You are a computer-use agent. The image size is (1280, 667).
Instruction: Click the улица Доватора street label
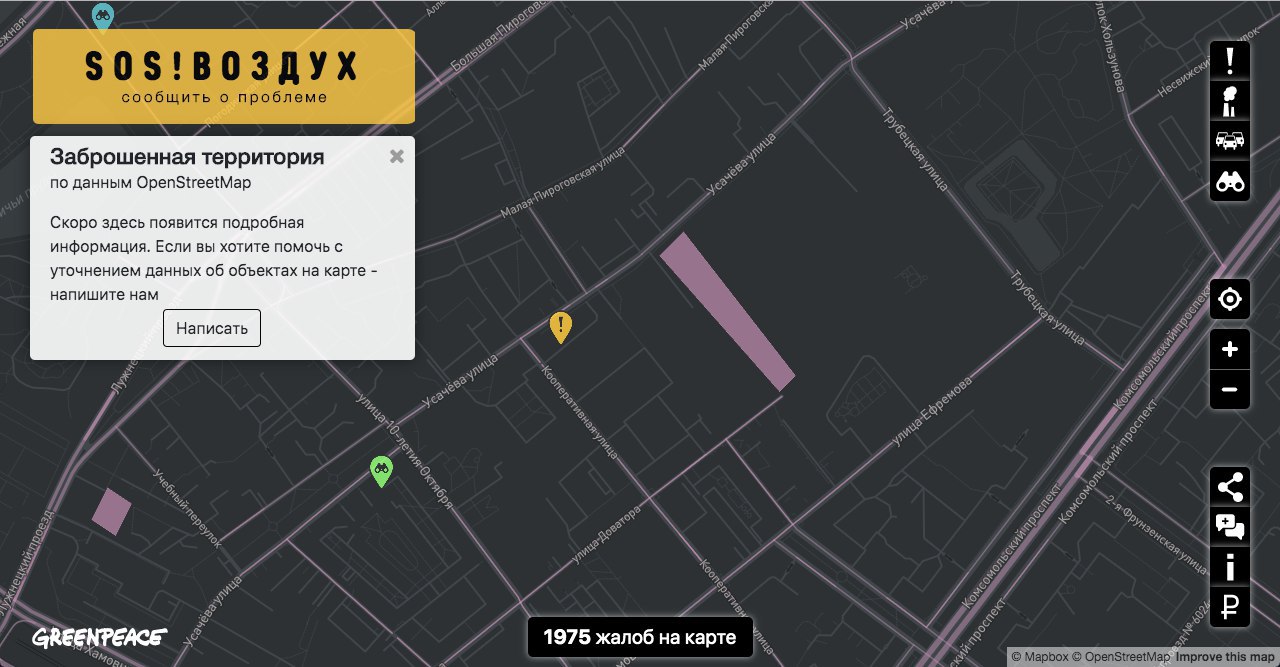[x=606, y=537]
